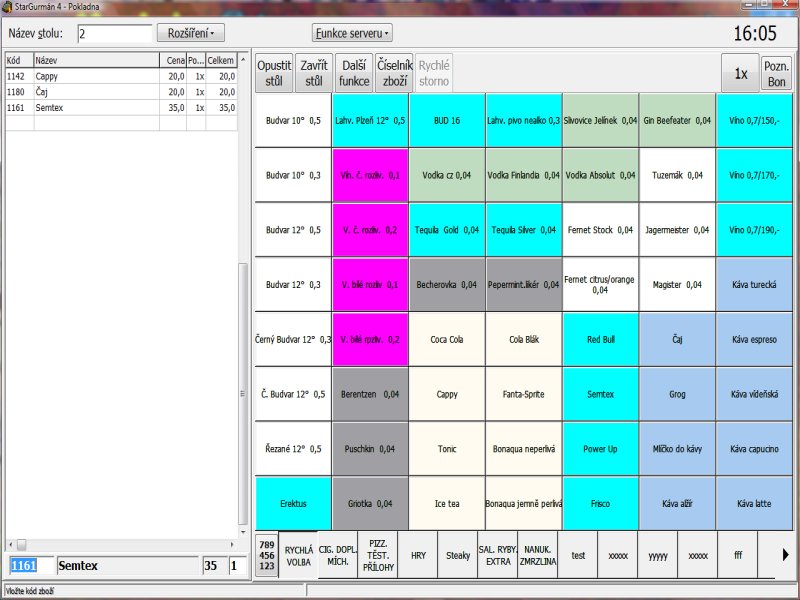The width and height of the screenshot is (800, 600).
Task: Open the Funkce serveru dropdown
Action: pos(352,33)
